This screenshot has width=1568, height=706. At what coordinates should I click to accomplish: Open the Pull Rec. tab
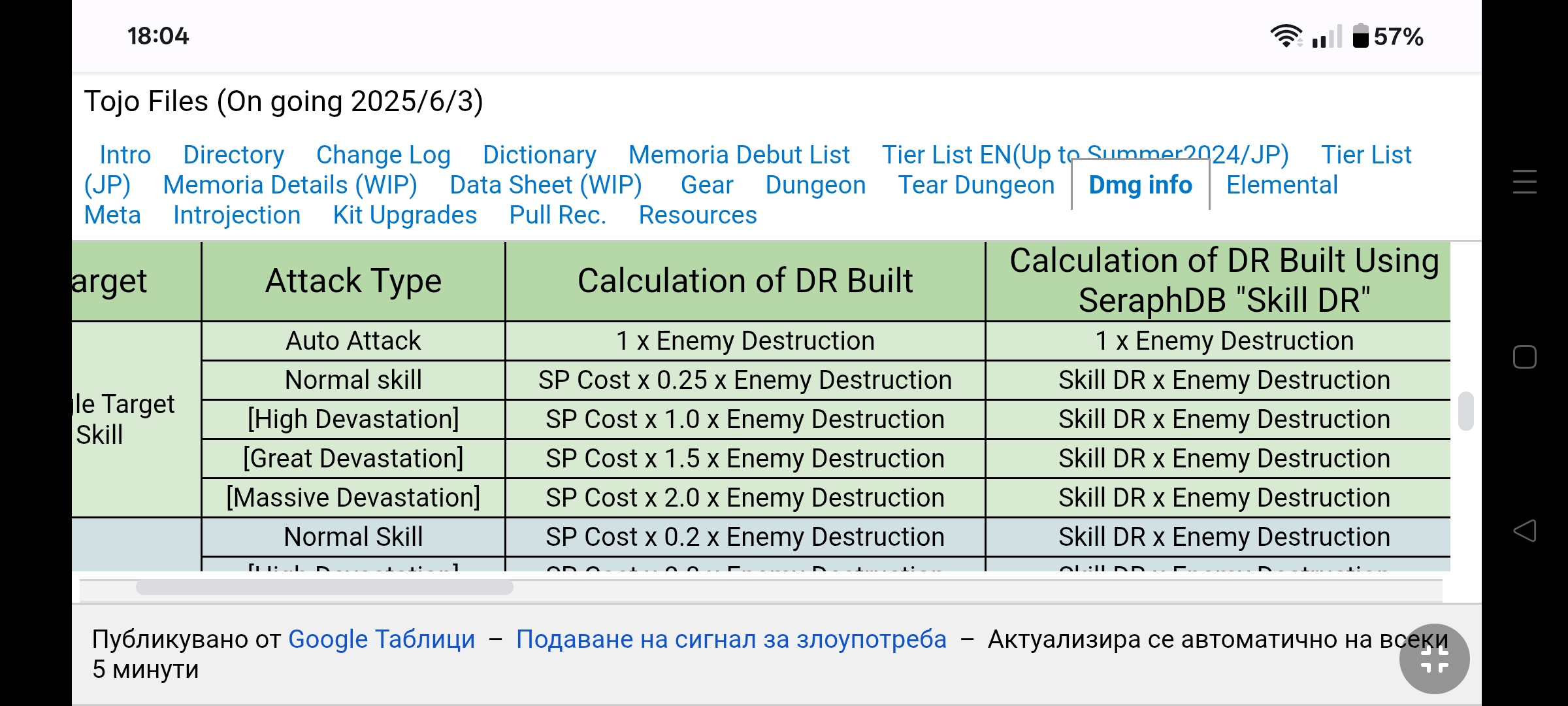(x=558, y=215)
